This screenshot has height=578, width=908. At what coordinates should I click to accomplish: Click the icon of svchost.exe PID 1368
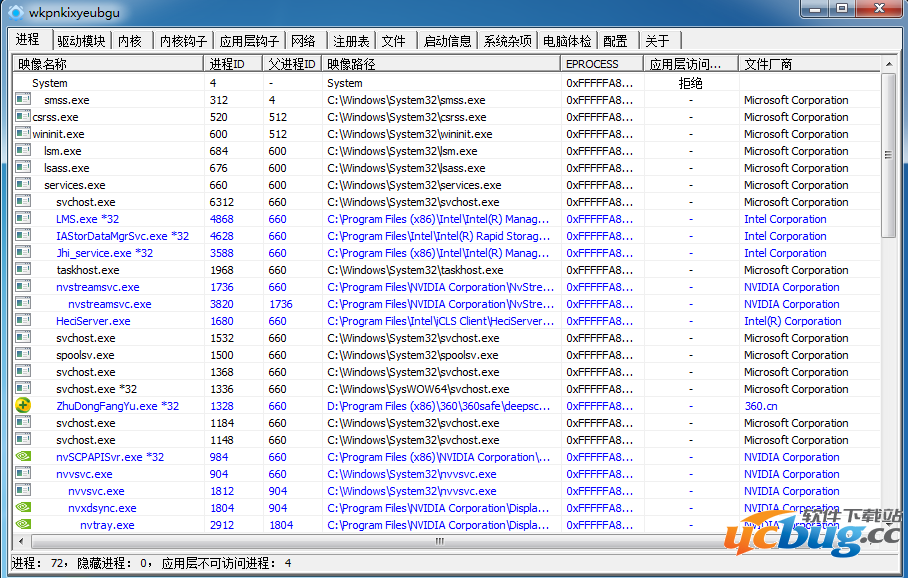[23, 371]
